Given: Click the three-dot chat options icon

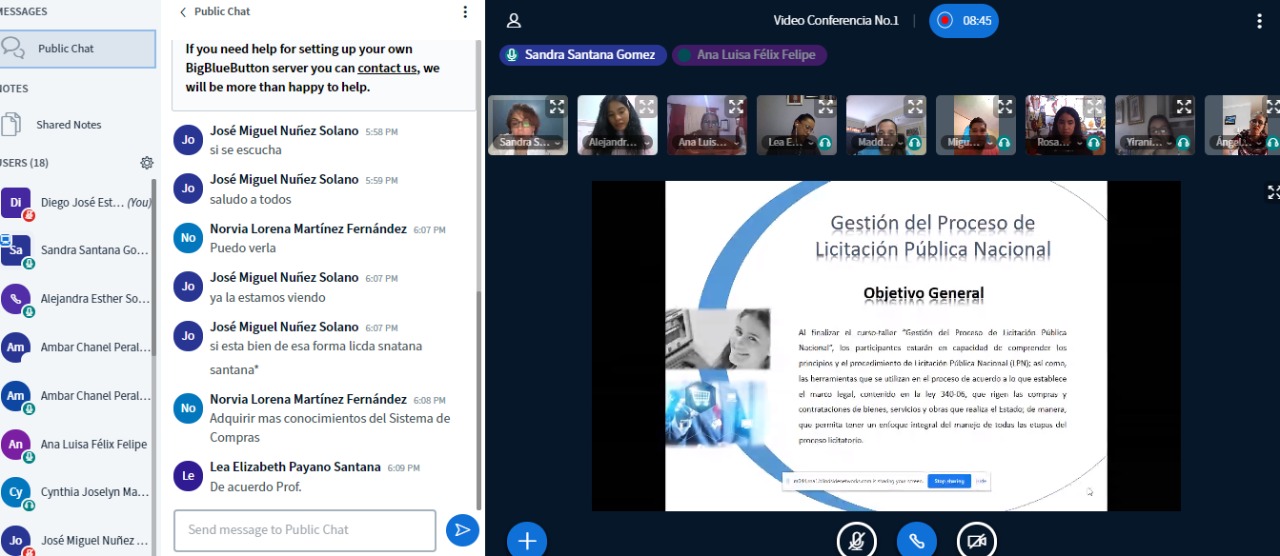Looking at the screenshot, I should (465, 12).
